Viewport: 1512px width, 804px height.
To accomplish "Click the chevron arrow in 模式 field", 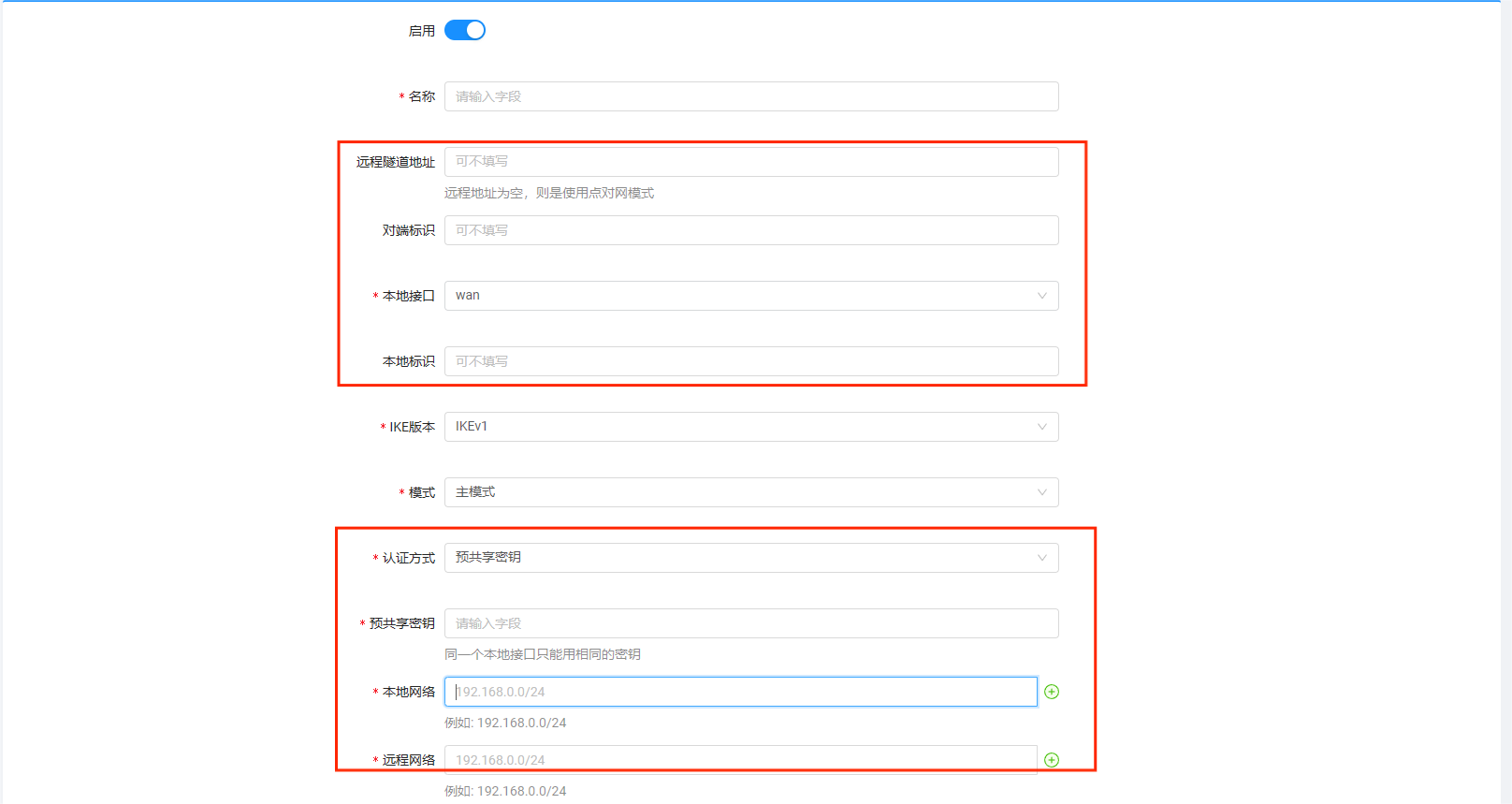I will point(1041,492).
